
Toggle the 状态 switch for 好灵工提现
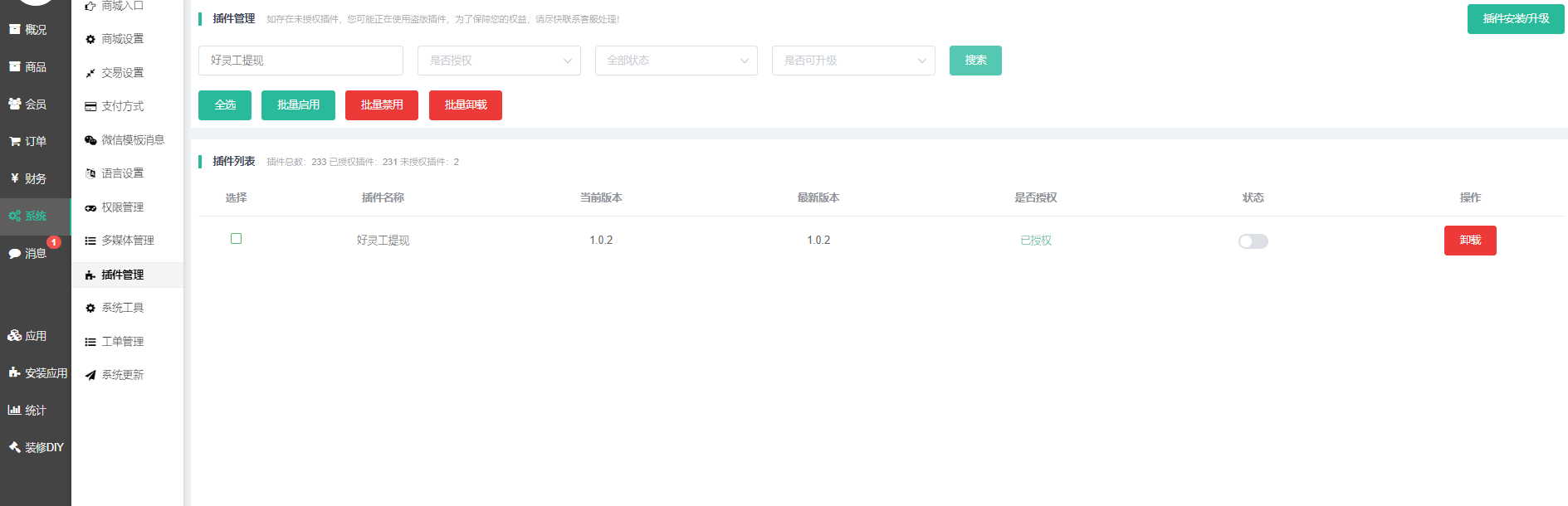click(1253, 241)
